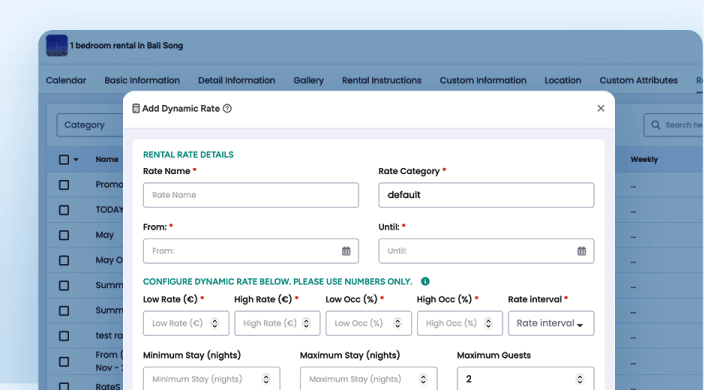Adjust the Low Rate stepper arrows
Screen dimensions: 704x390
click(x=215, y=323)
